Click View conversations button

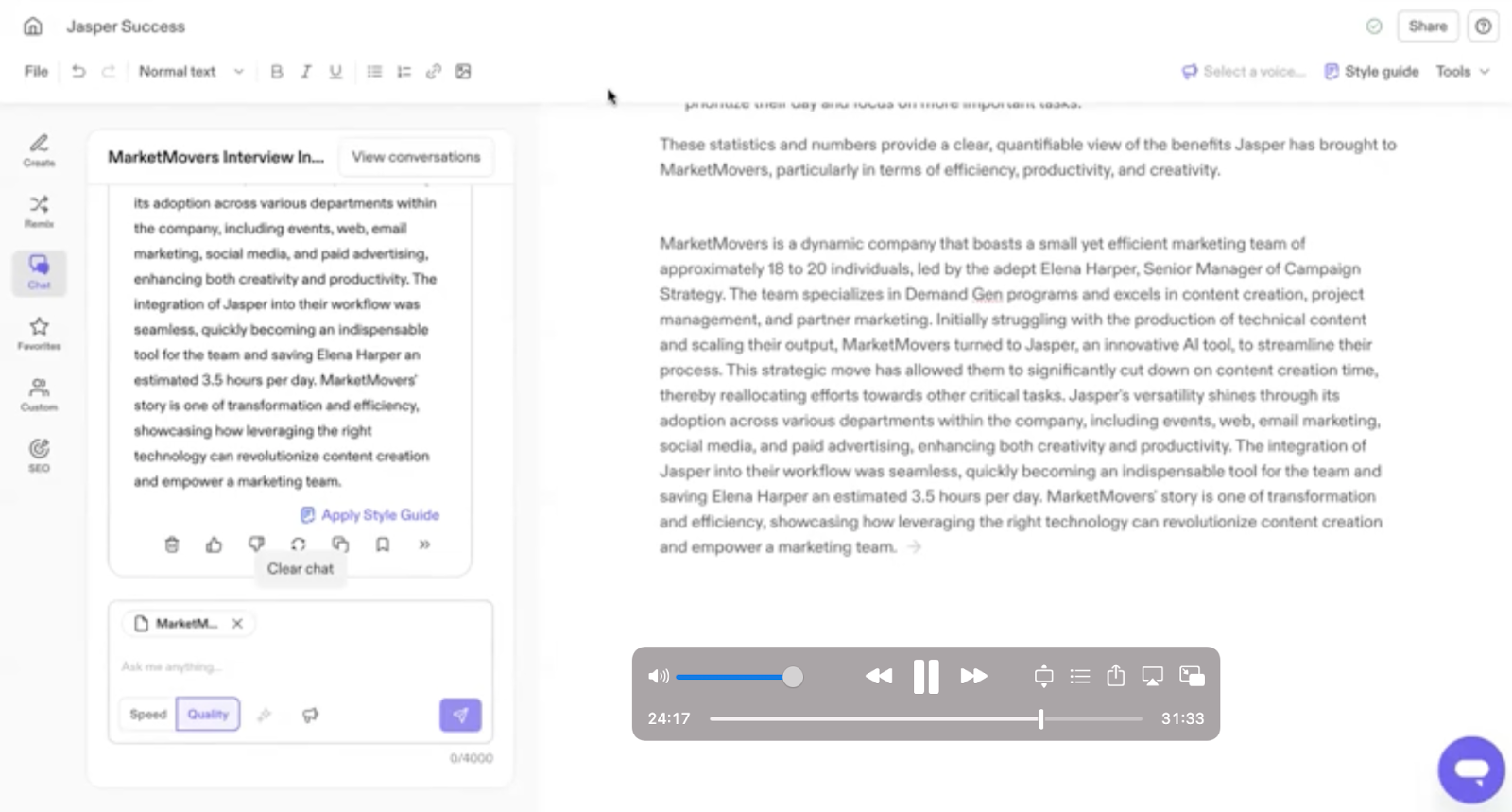pyautogui.click(x=416, y=157)
